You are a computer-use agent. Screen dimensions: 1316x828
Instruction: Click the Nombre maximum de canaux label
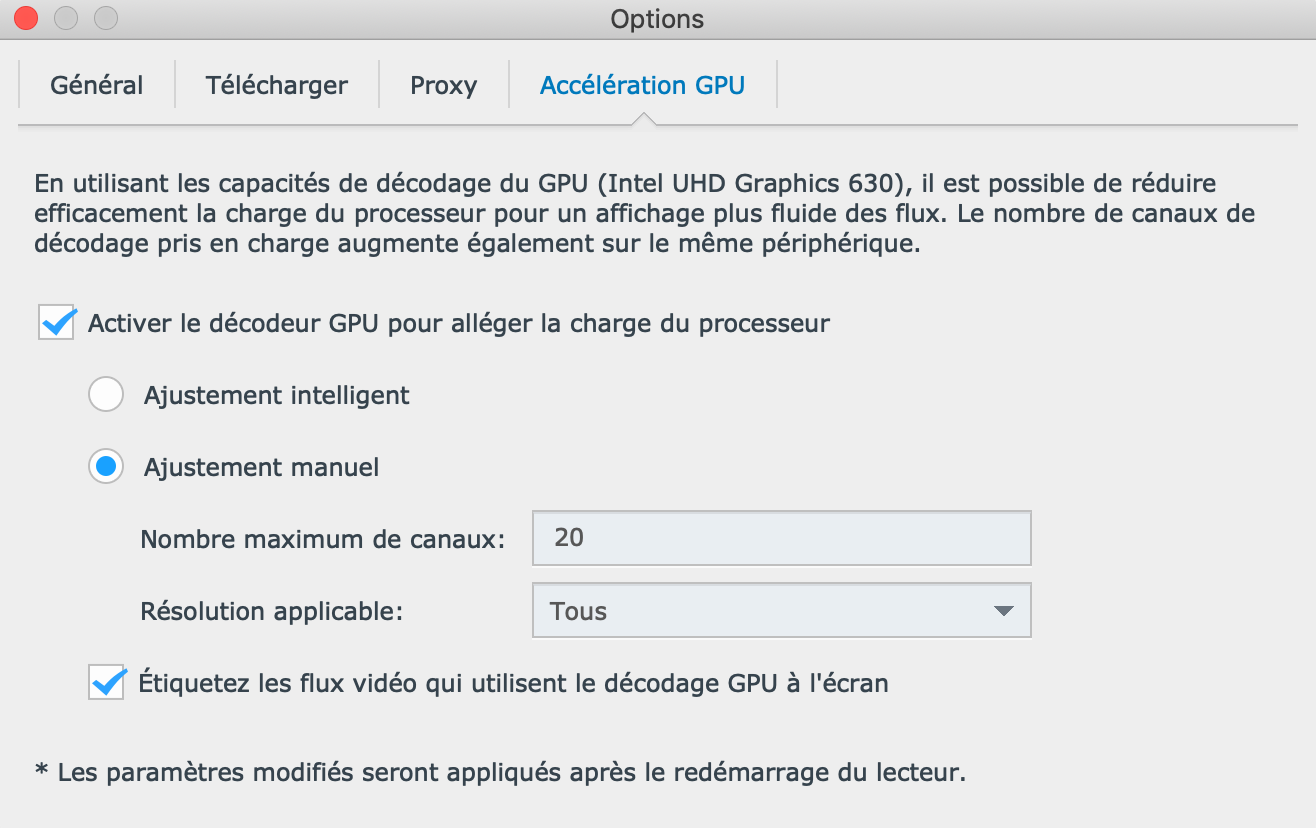click(x=323, y=540)
